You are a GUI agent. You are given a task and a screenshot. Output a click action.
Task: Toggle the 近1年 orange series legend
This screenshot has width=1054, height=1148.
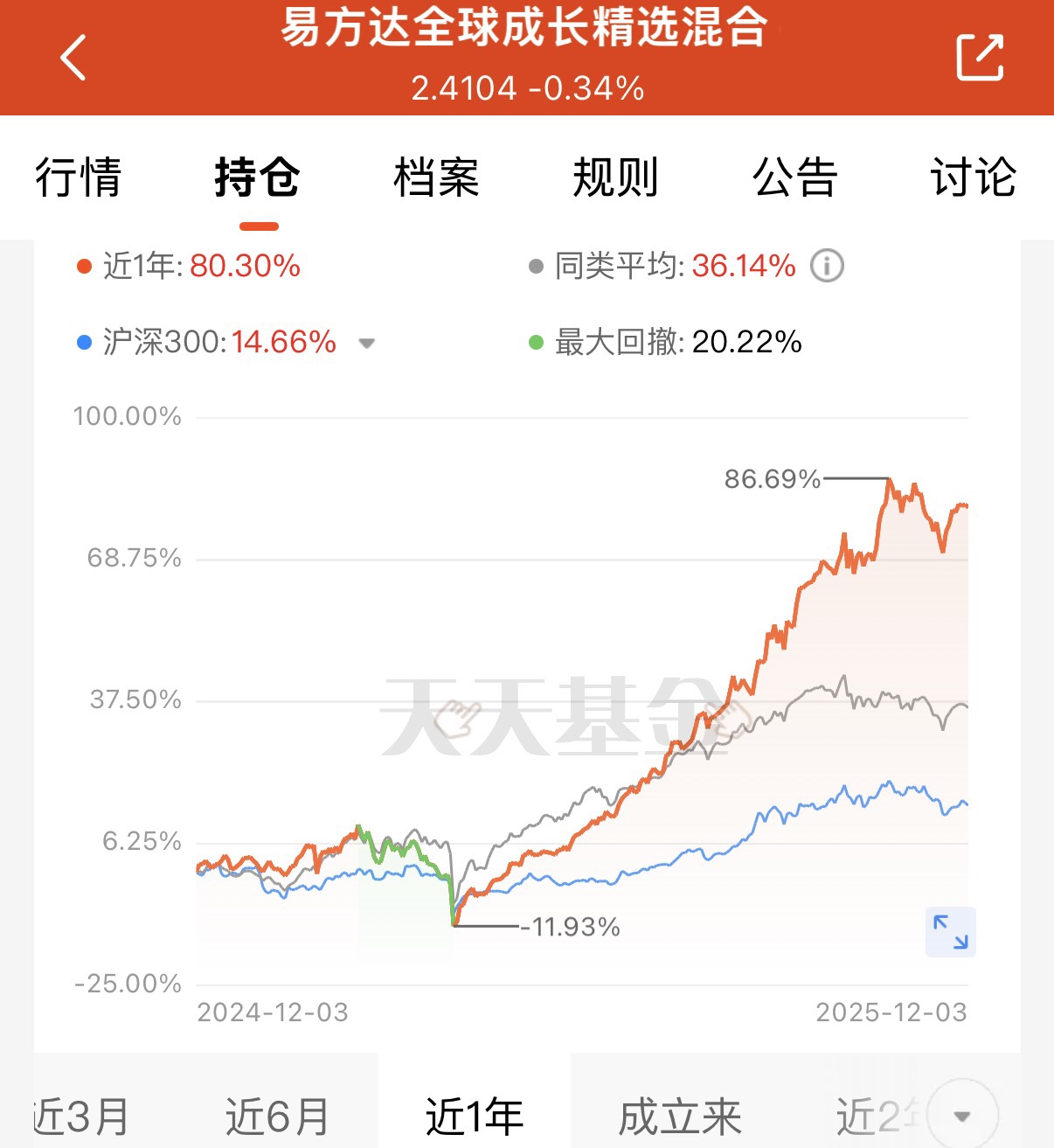189,266
